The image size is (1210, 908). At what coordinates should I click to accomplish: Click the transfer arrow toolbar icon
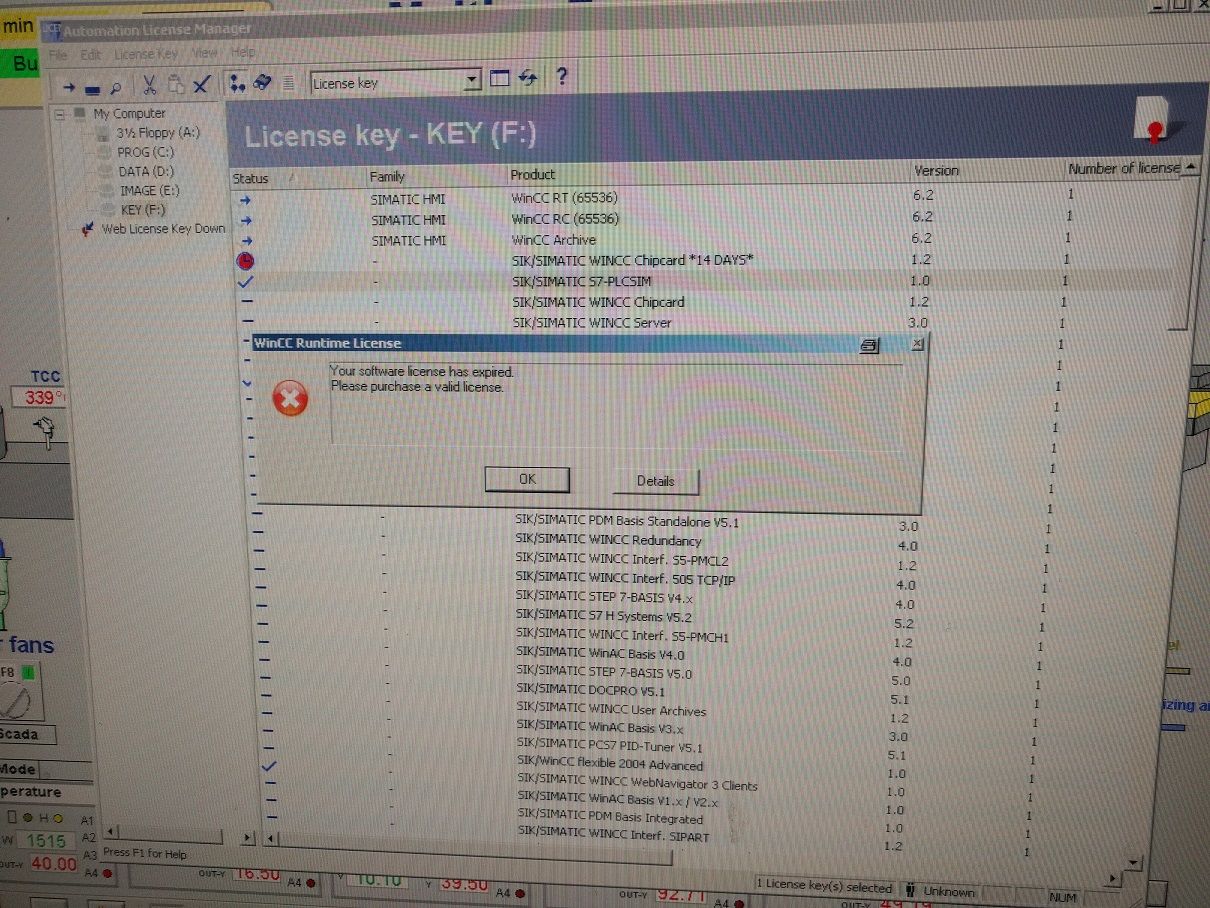(69, 87)
